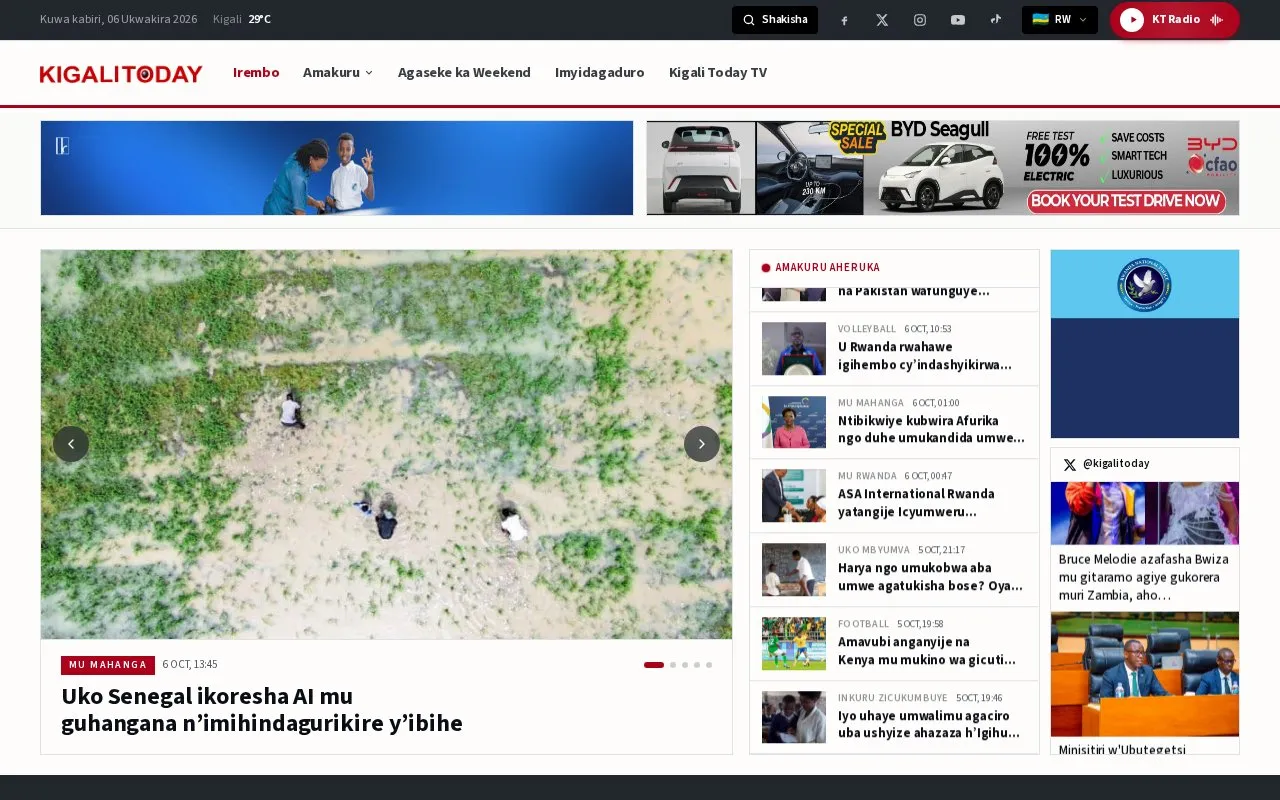This screenshot has width=1280, height=800.
Task: Open the Volleyball article thumbnail
Action: tap(794, 348)
